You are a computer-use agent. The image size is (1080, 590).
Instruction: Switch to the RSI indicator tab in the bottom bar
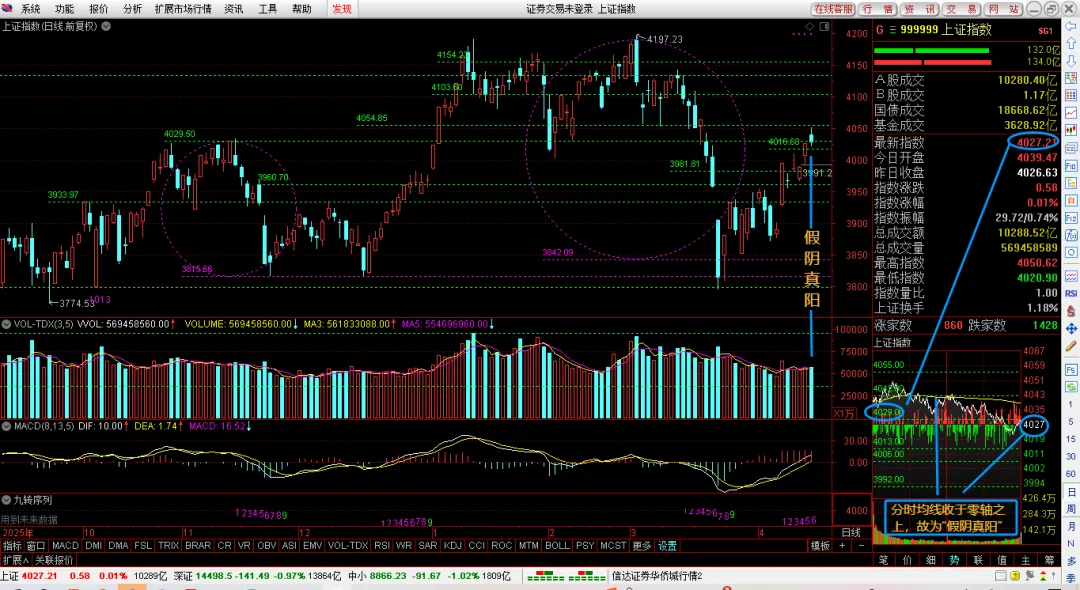382,545
